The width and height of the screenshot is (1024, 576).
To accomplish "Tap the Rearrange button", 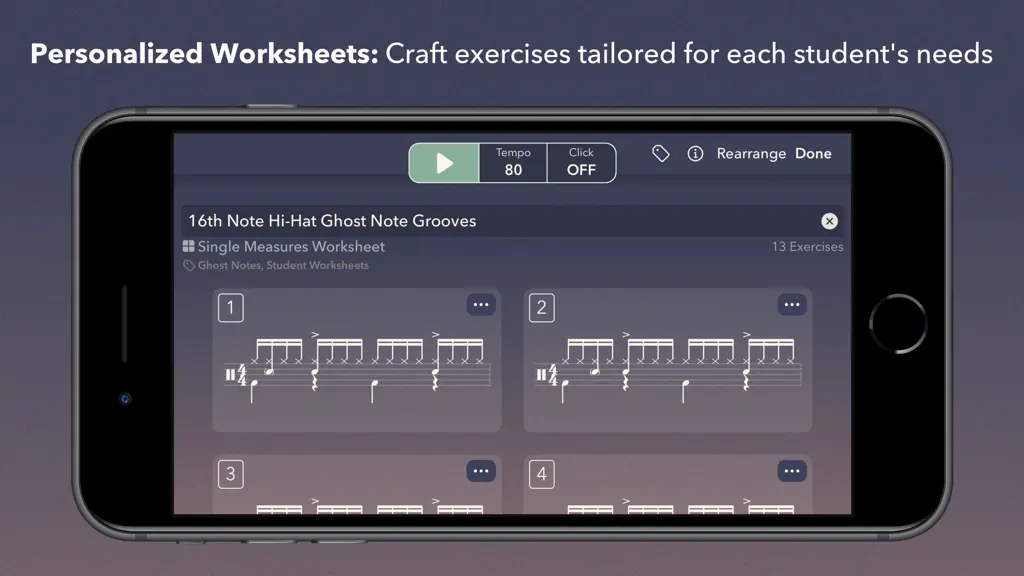I will [751, 153].
